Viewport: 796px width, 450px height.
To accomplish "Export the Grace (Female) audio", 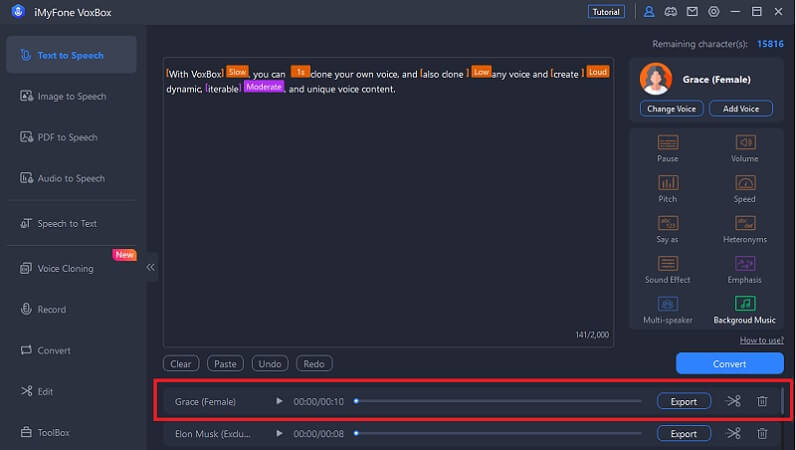I will coord(684,401).
